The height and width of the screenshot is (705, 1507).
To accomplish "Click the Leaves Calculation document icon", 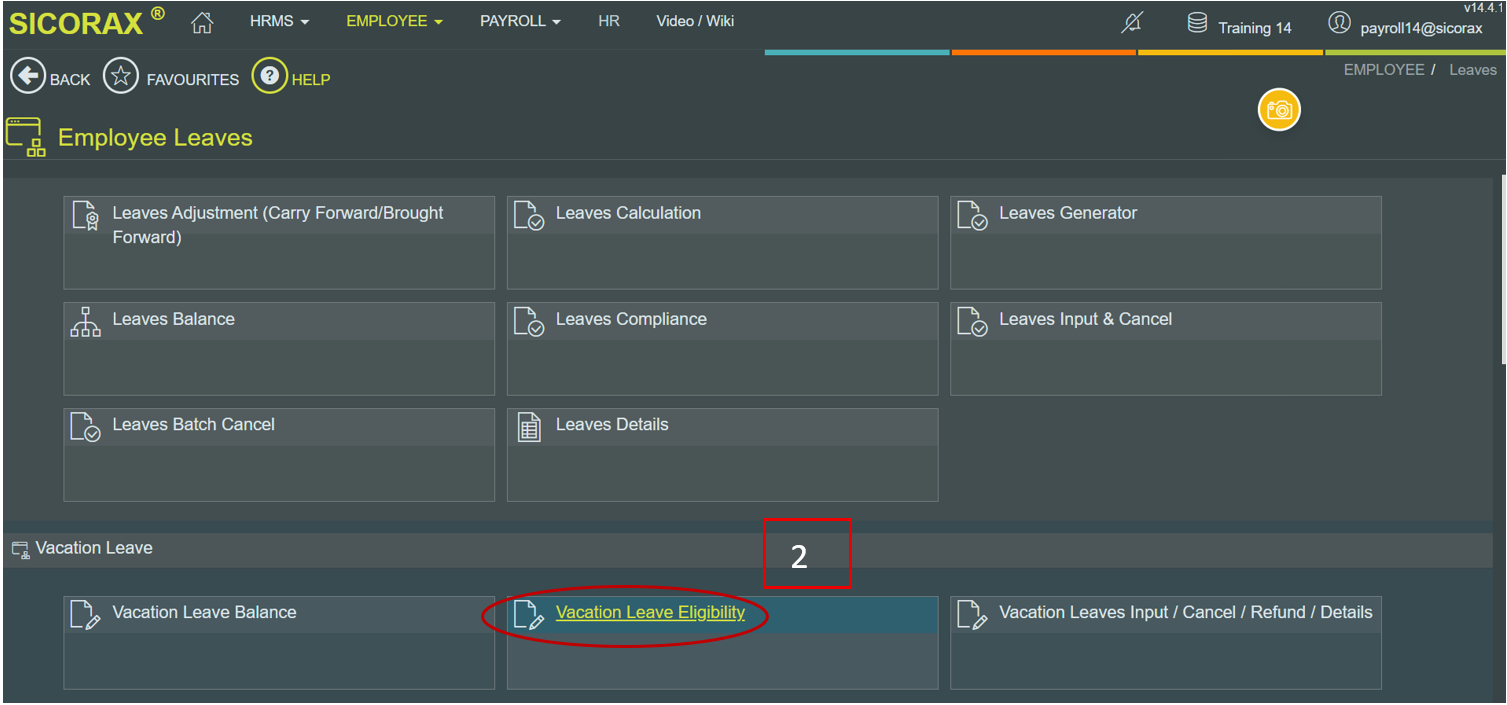I will [529, 215].
